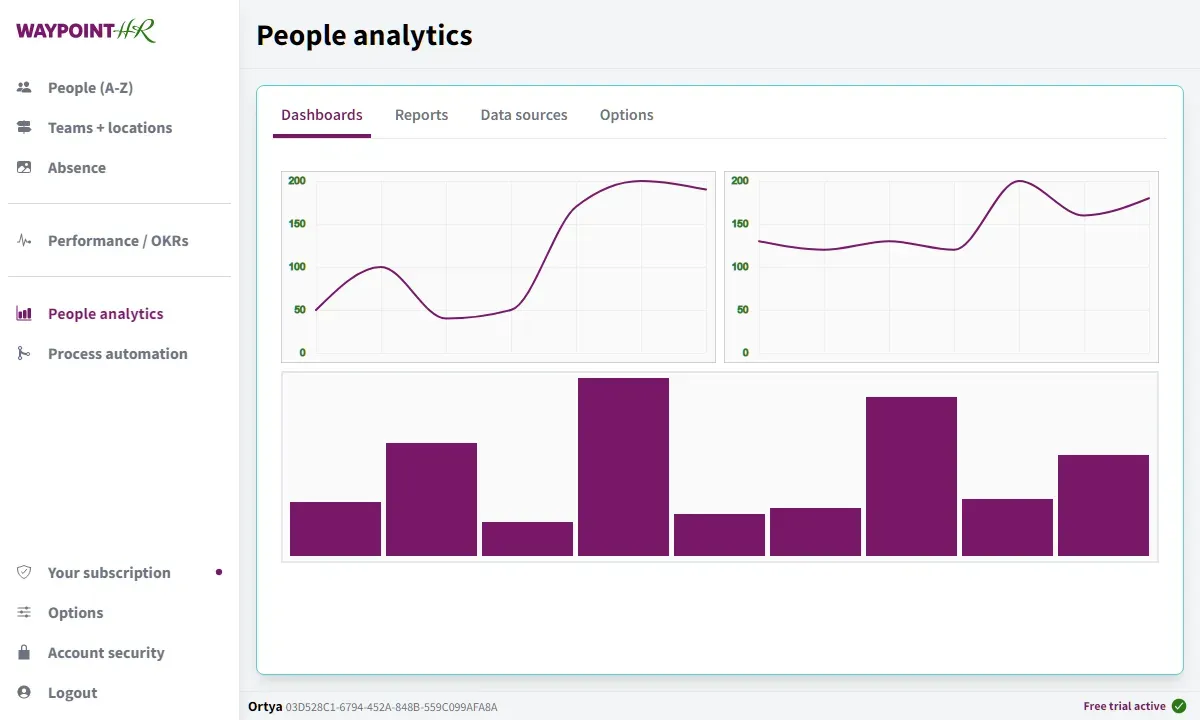Screen dimensions: 1200x720
Task: Select the People analytics chart icon
Action: point(23,313)
